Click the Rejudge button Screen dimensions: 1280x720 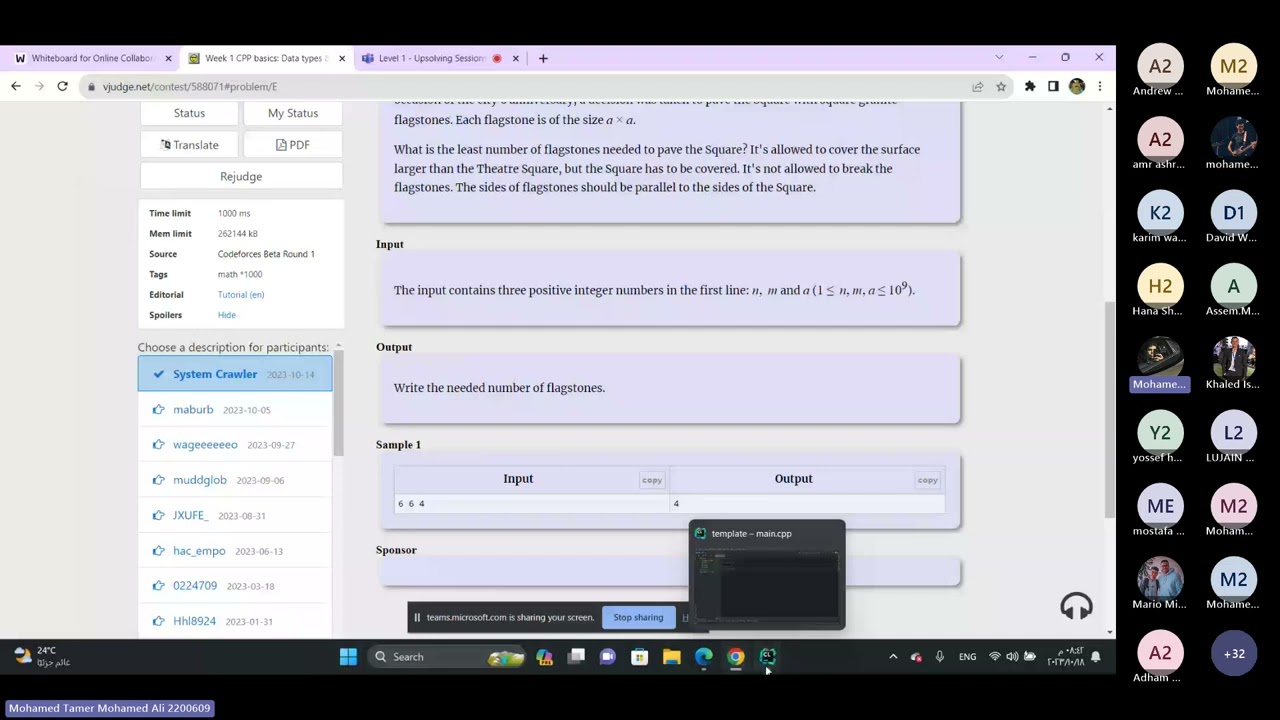coord(241,176)
